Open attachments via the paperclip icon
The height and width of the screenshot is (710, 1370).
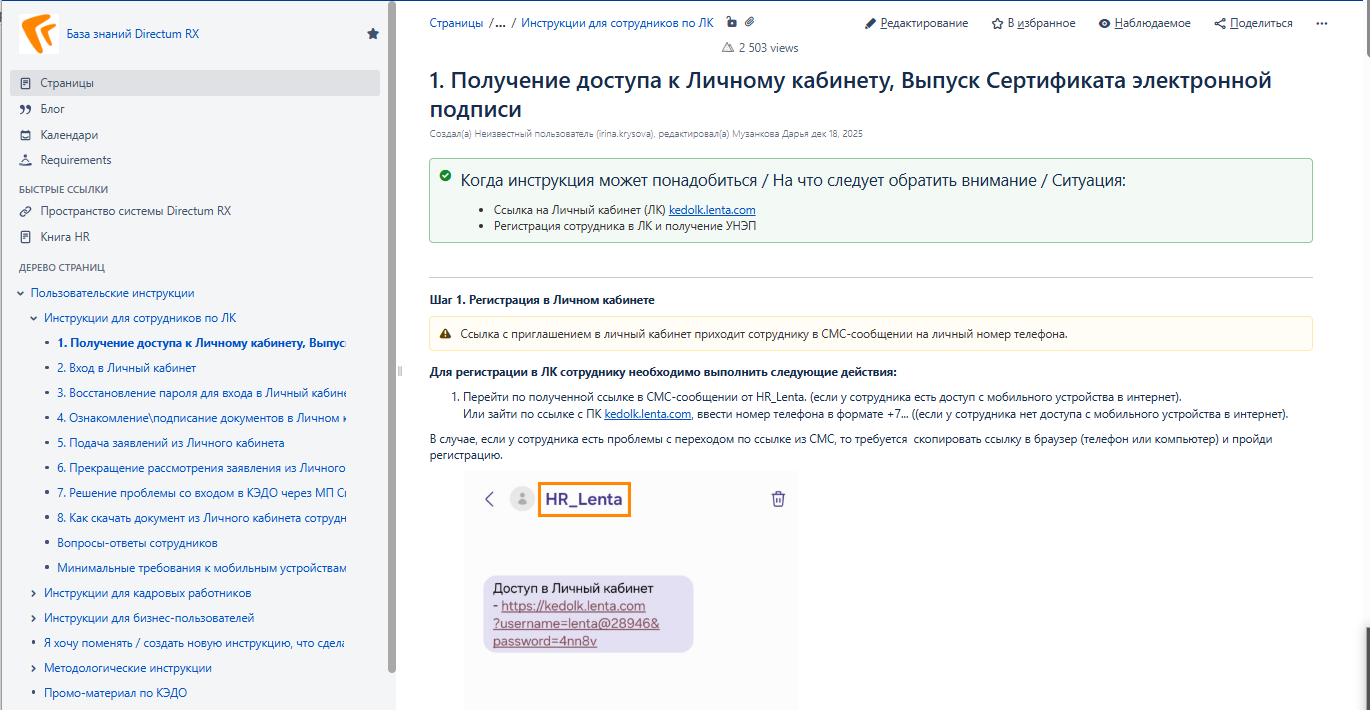click(749, 22)
